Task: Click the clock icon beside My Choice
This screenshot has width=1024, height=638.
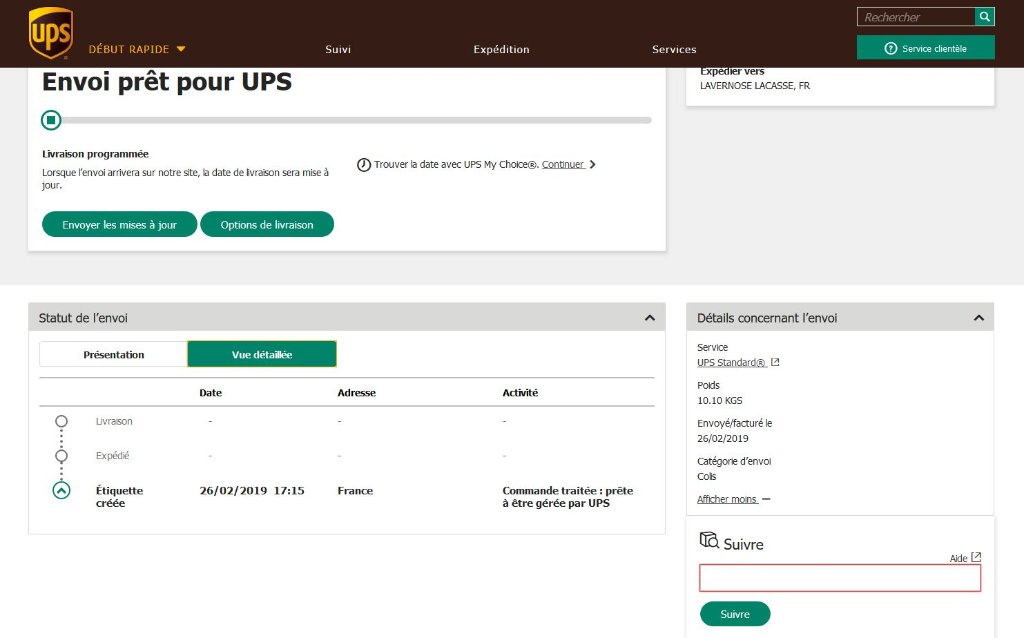Action: [364, 165]
